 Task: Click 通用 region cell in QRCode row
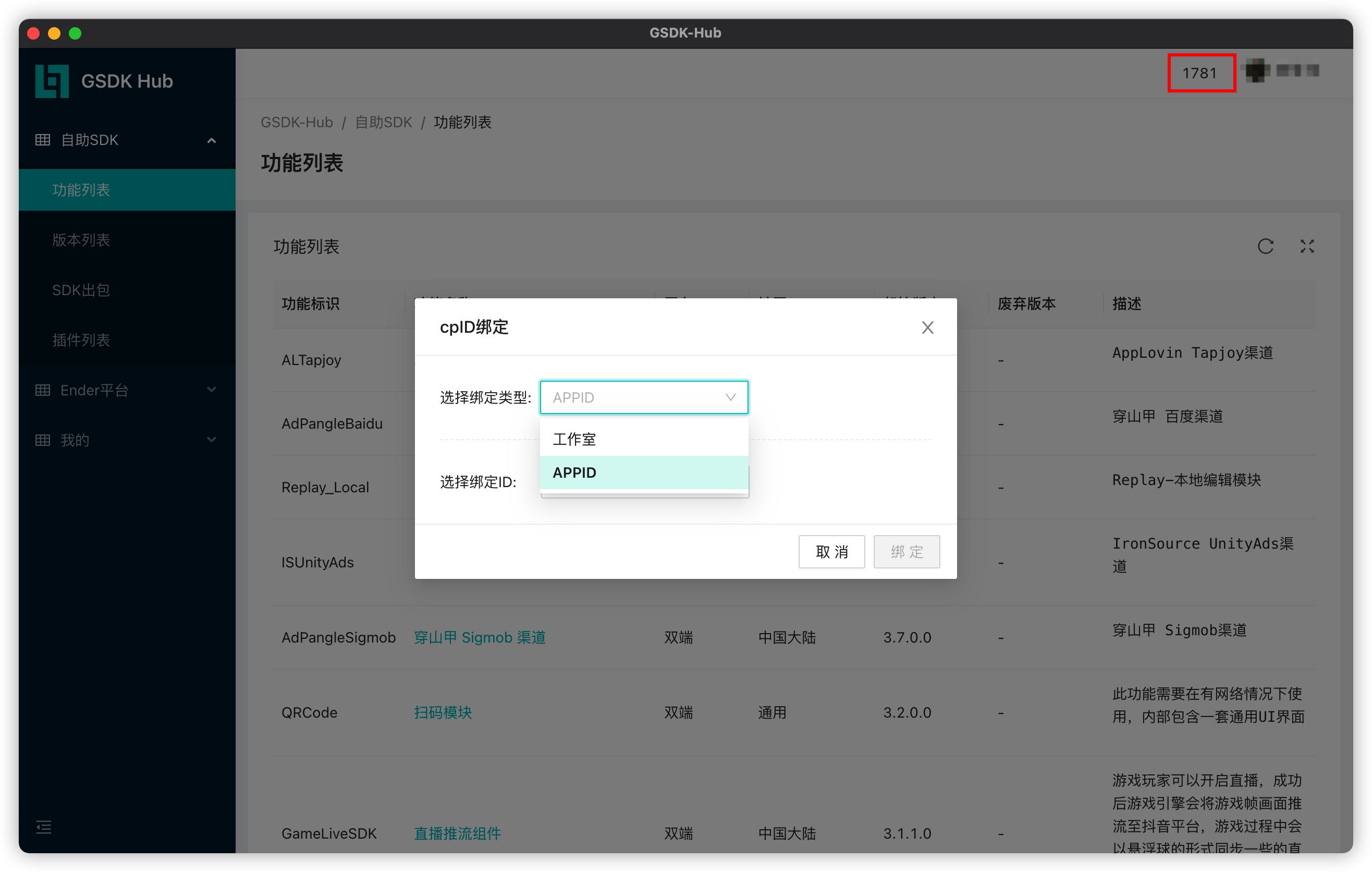click(772, 712)
